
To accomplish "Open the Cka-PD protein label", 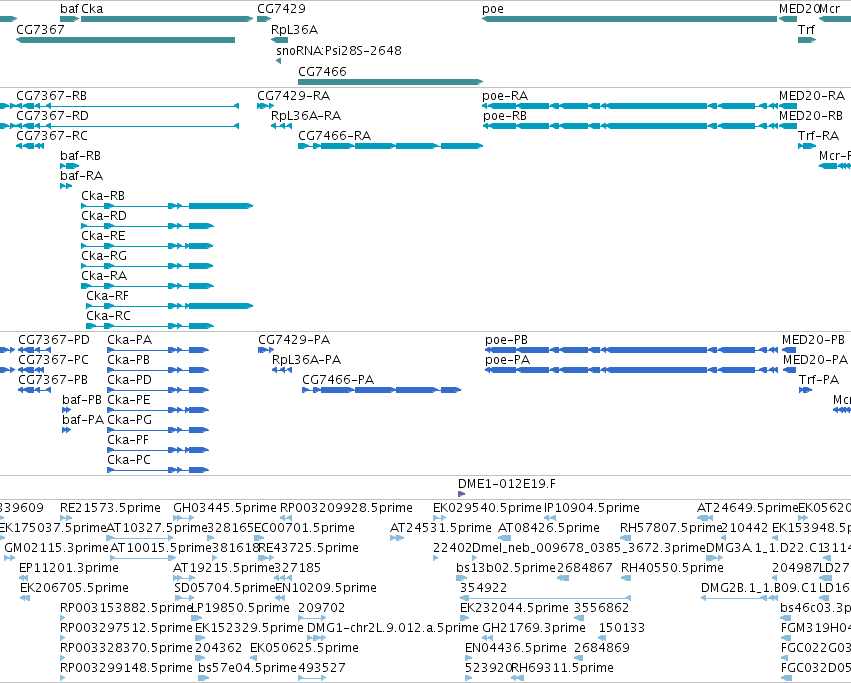I will 129,380.
